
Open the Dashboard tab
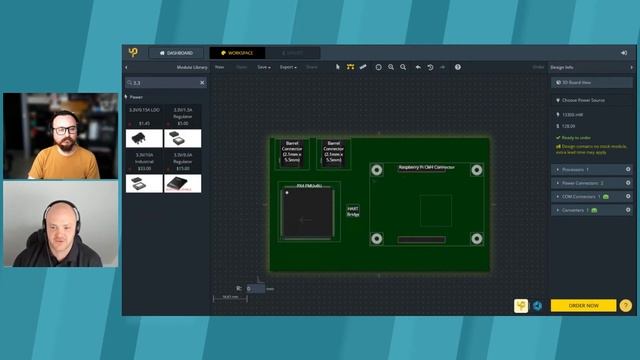pyautogui.click(x=176, y=53)
